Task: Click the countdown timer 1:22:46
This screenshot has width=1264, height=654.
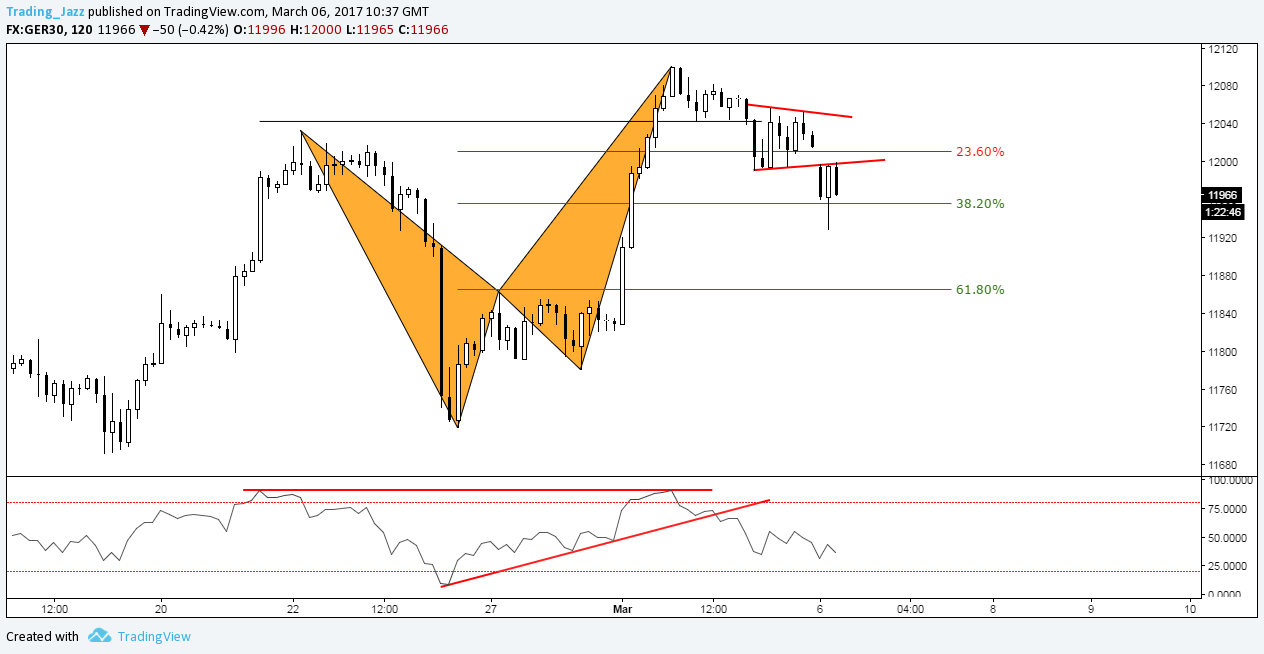Action: [1224, 211]
